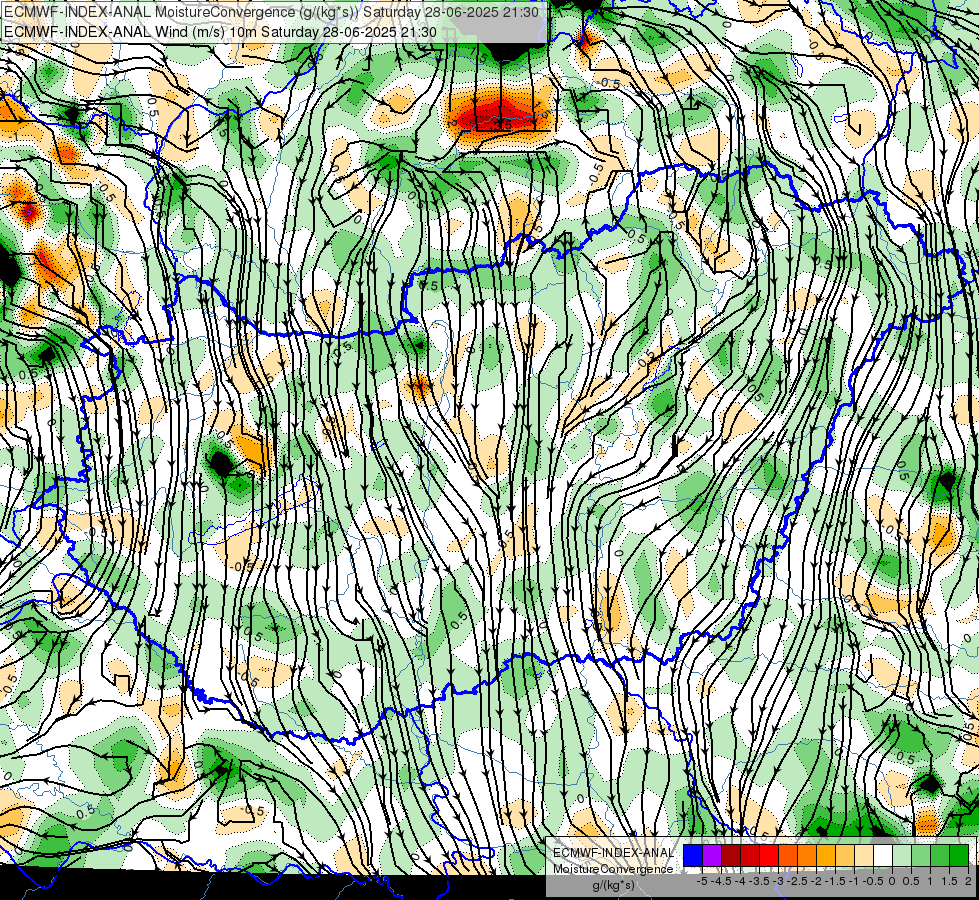This screenshot has height=900, width=979.
Task: Select the pale peach swatch above -0.5
Action: click(864, 855)
